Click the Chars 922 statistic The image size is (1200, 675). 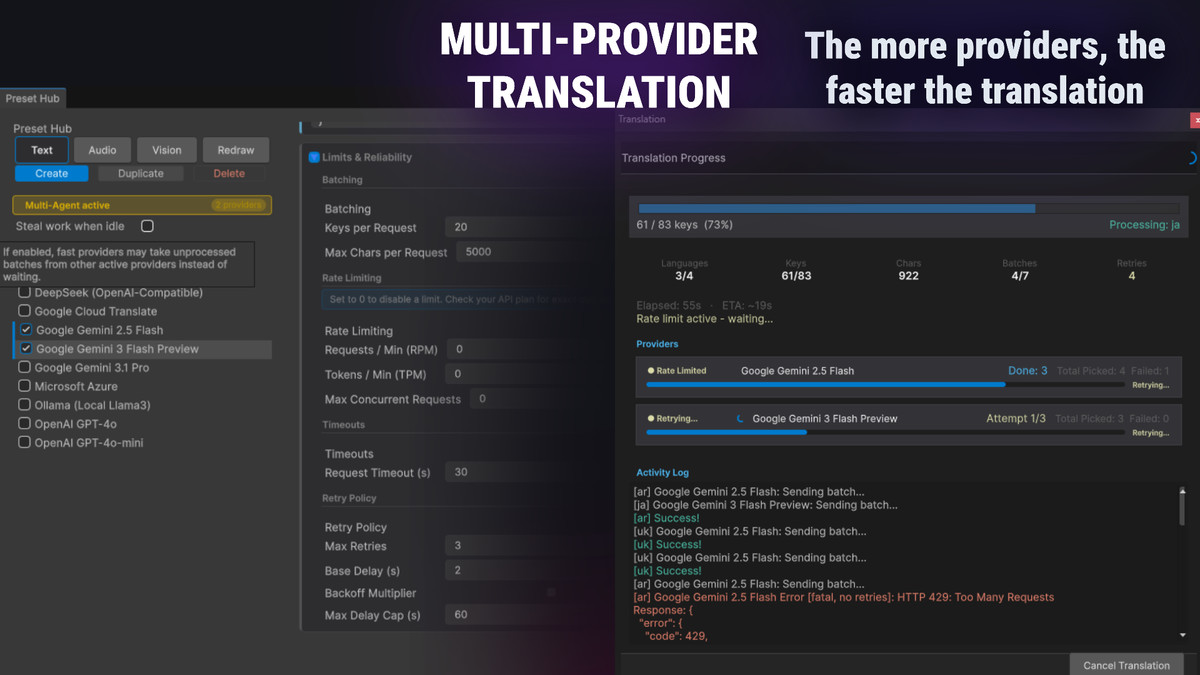point(908,270)
